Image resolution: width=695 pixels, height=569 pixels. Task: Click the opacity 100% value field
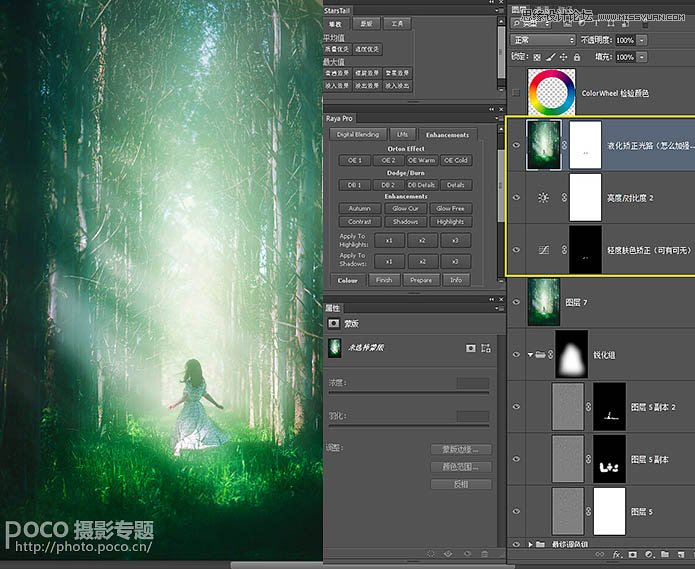625,40
